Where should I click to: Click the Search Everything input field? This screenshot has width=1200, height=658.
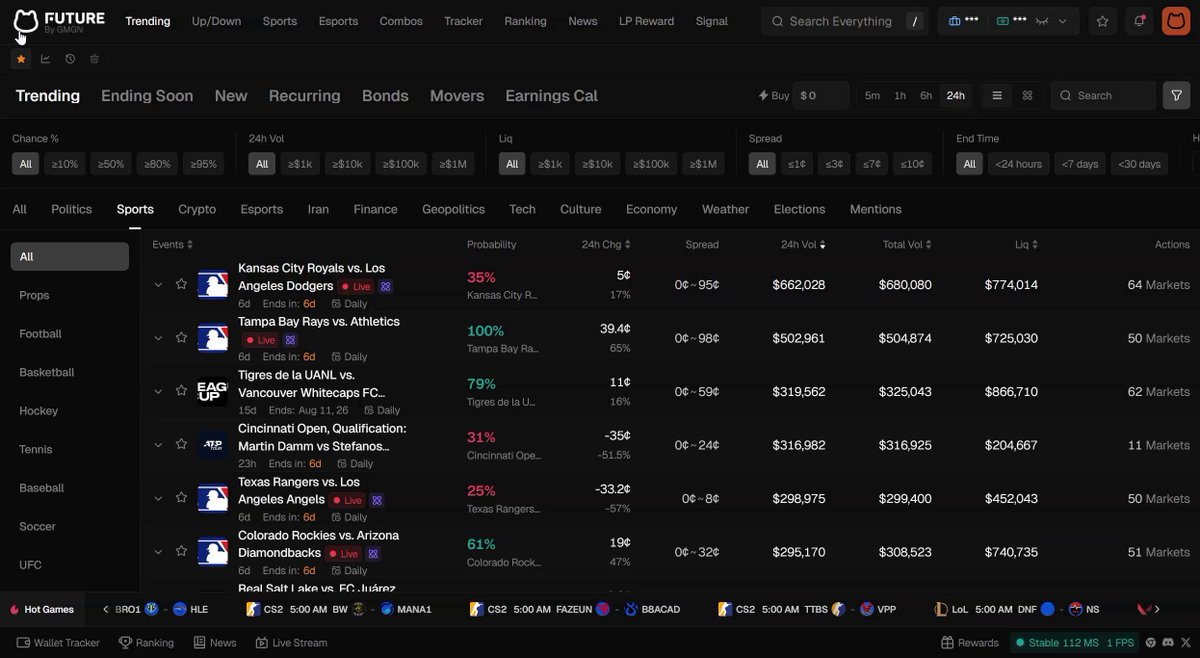coord(844,21)
